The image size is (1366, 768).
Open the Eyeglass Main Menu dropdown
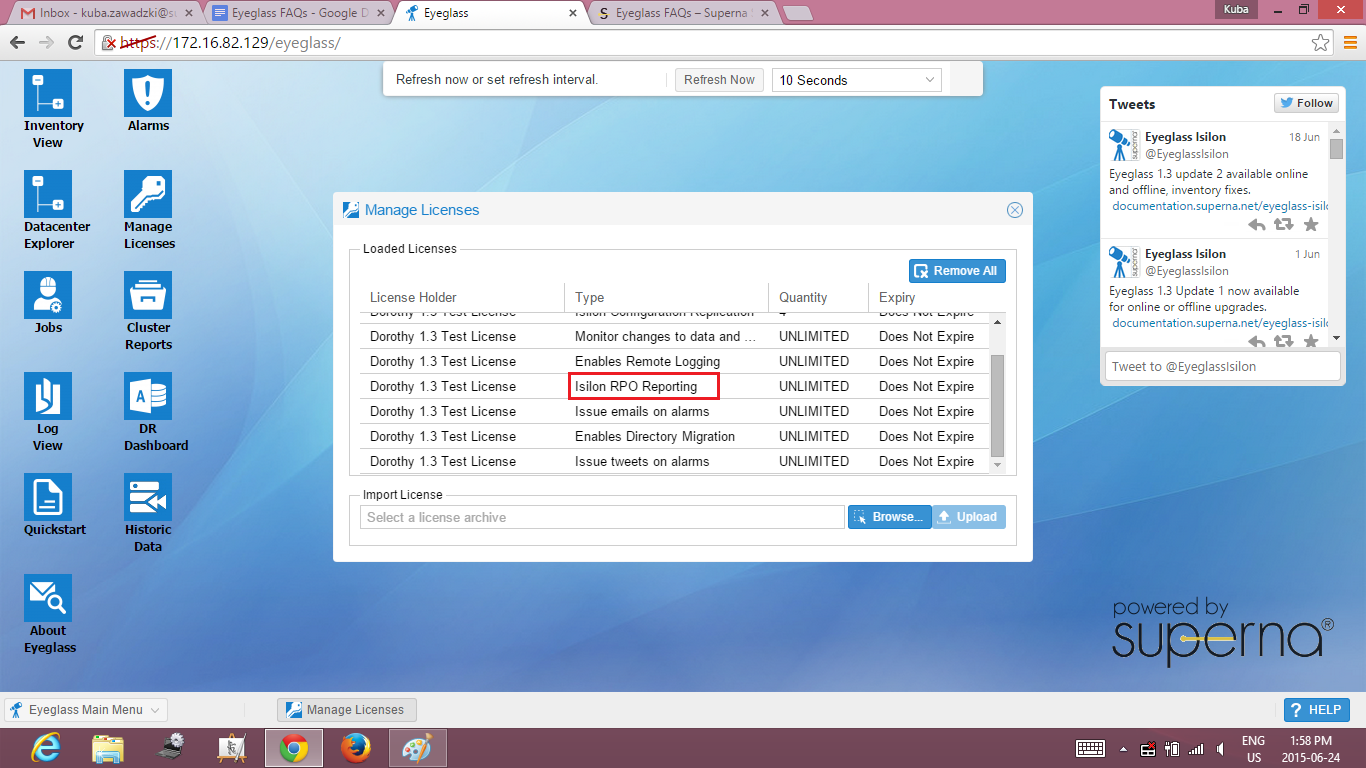86,710
